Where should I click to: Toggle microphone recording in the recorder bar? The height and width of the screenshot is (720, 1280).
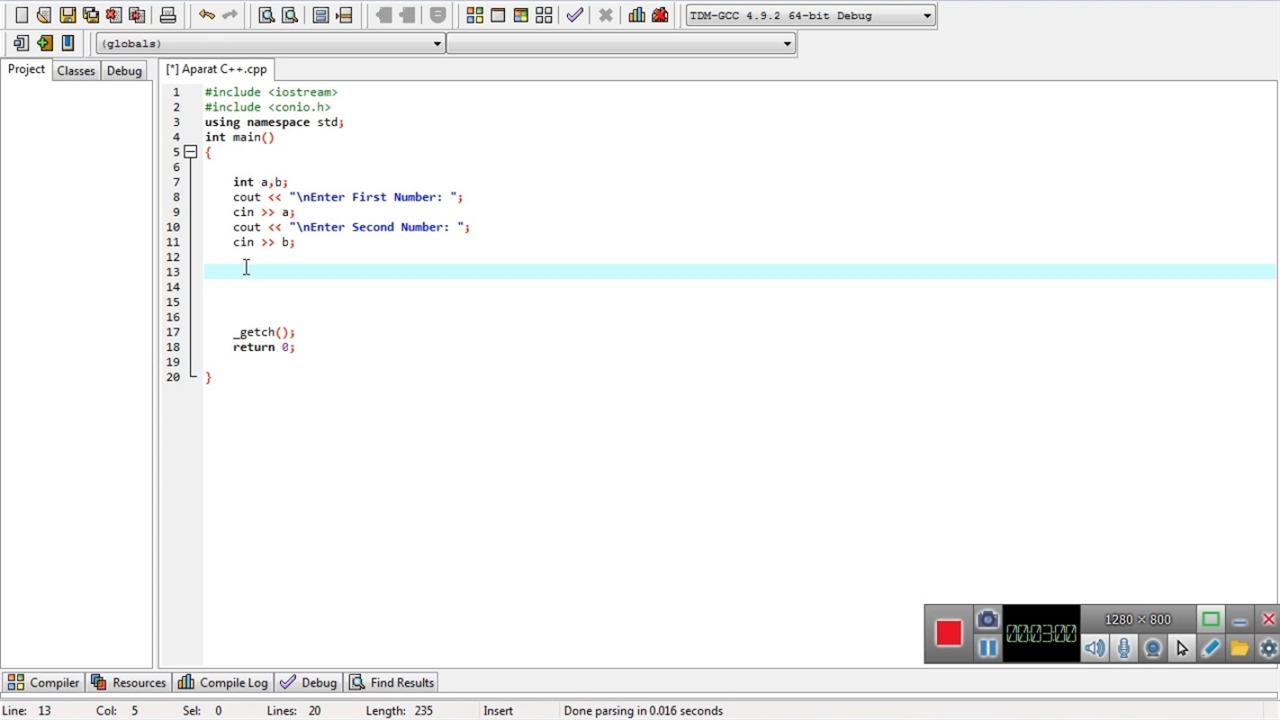coord(1124,649)
